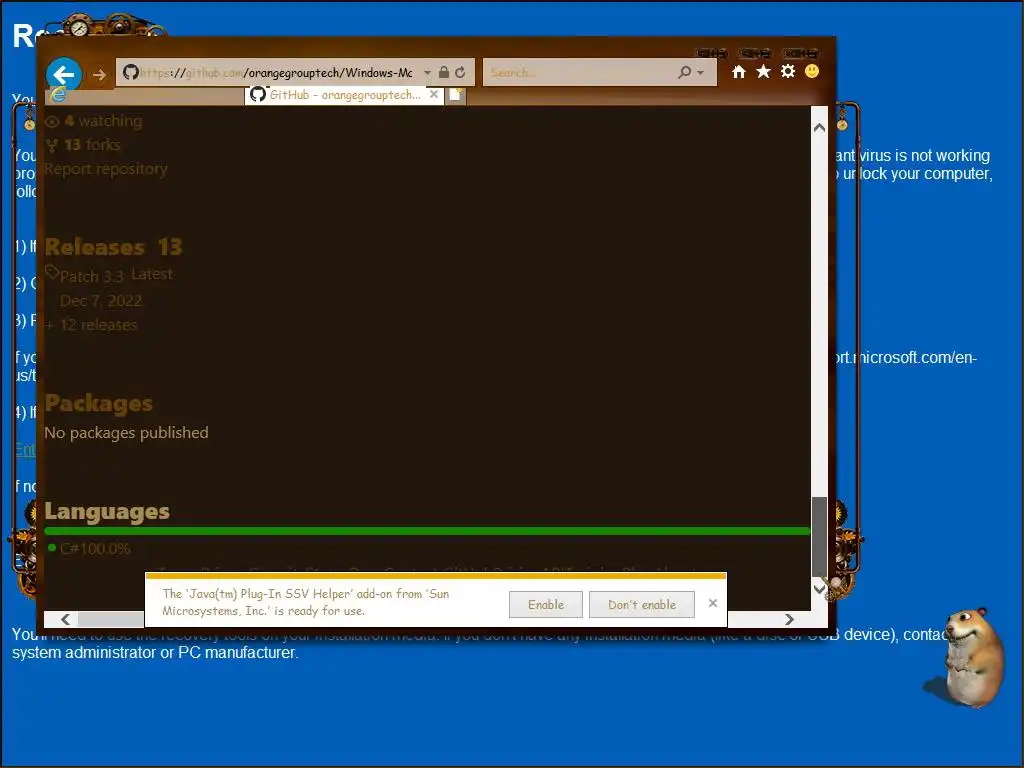The width and height of the screenshot is (1024, 768).
Task: Go back with the blue arrow button
Action: [x=63, y=74]
